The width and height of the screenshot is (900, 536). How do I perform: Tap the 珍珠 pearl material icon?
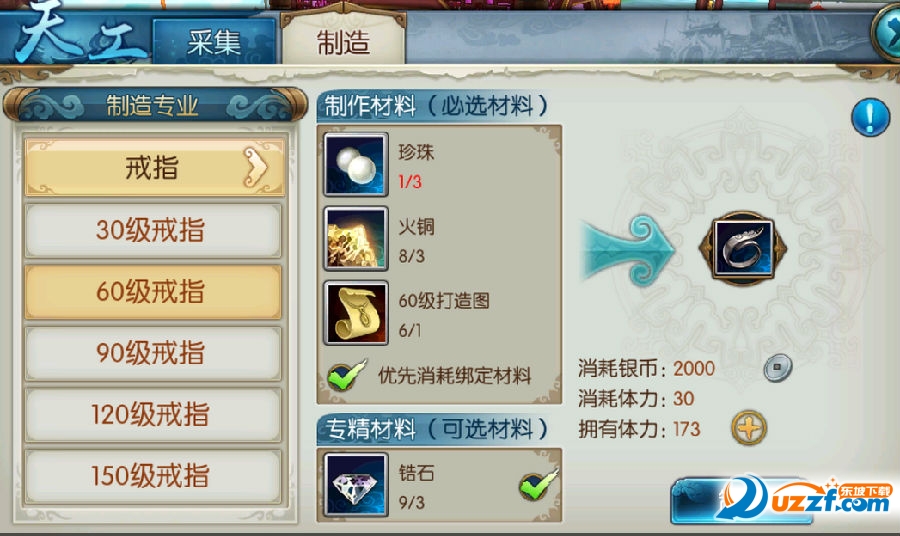pyautogui.click(x=355, y=164)
